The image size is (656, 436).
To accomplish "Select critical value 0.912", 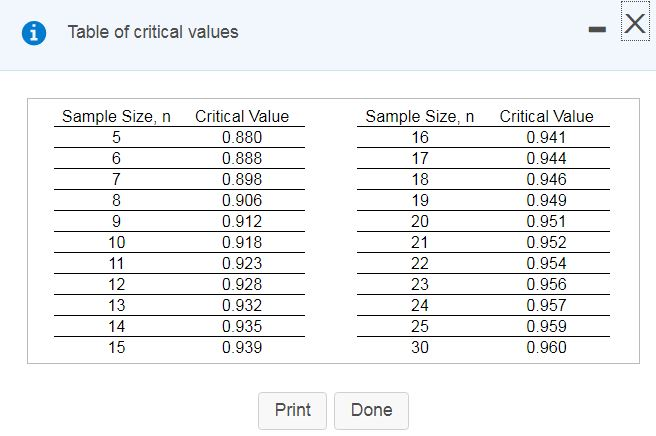I will coord(242,221).
